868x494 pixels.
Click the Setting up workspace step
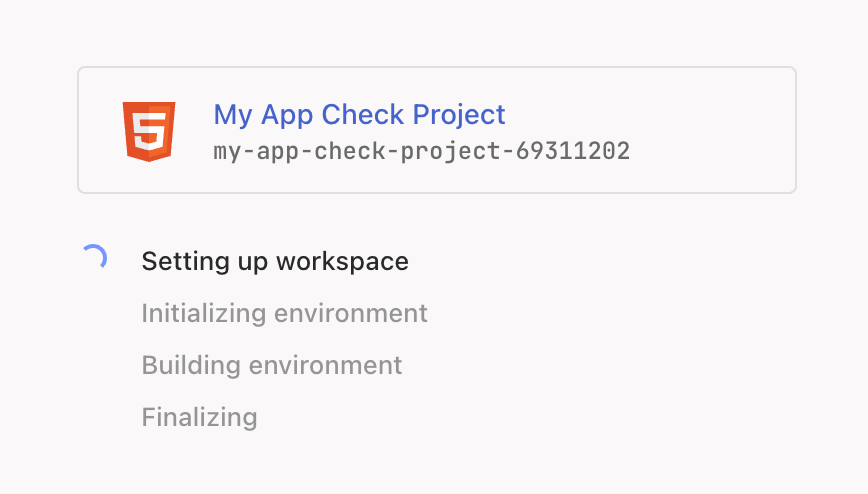point(275,261)
